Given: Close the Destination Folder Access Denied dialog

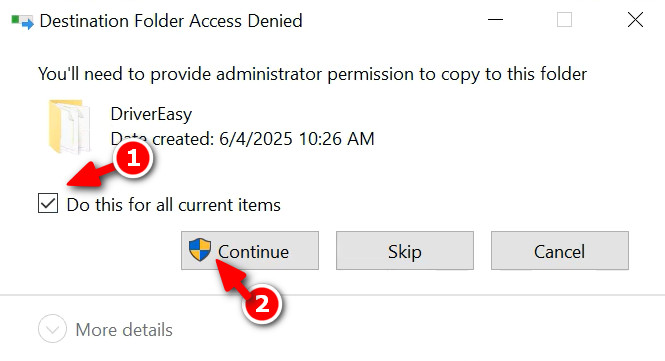Looking at the screenshot, I should (635, 20).
